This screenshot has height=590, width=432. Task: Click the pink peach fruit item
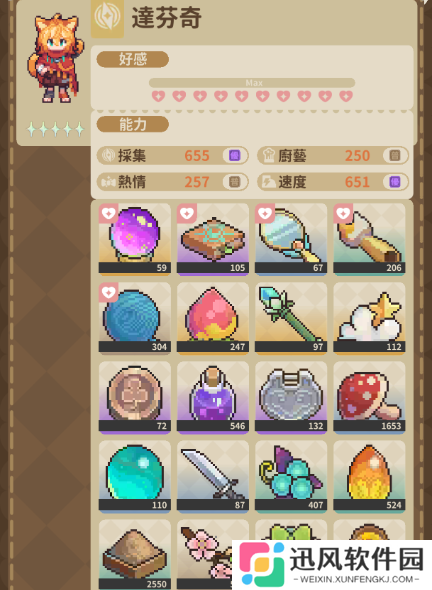pos(213,318)
